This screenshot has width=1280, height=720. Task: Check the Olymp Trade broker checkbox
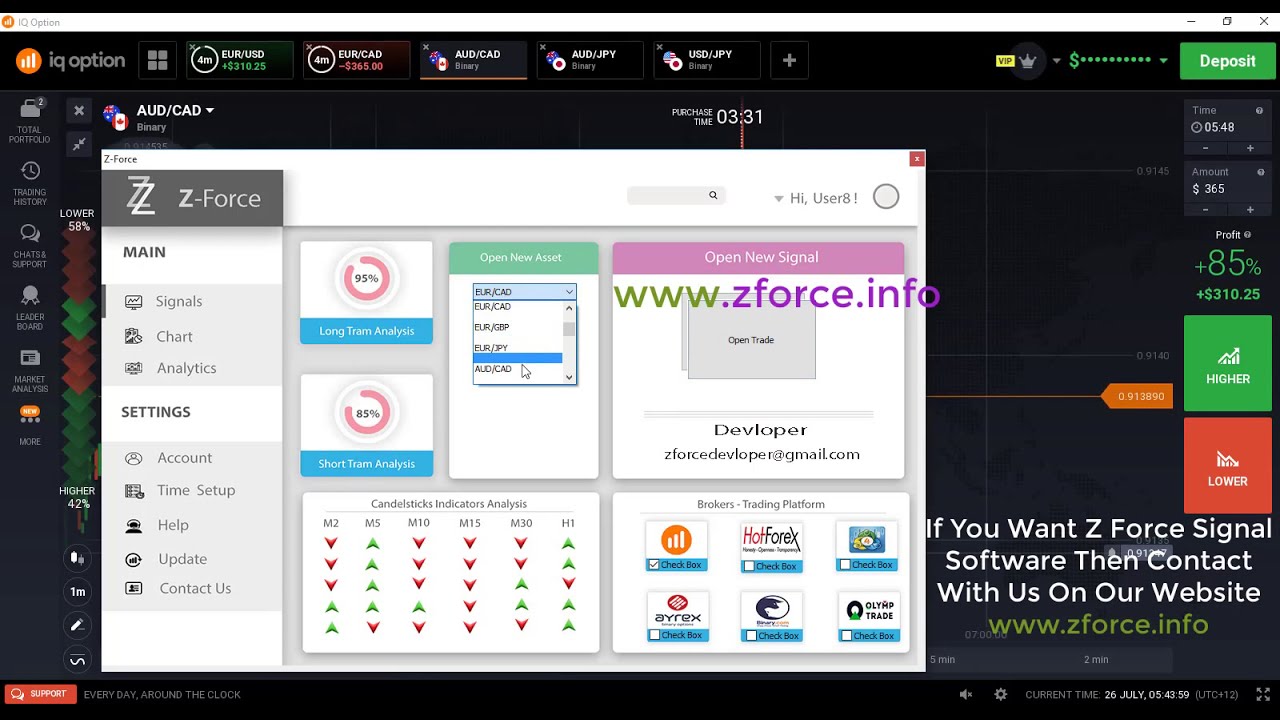click(846, 635)
